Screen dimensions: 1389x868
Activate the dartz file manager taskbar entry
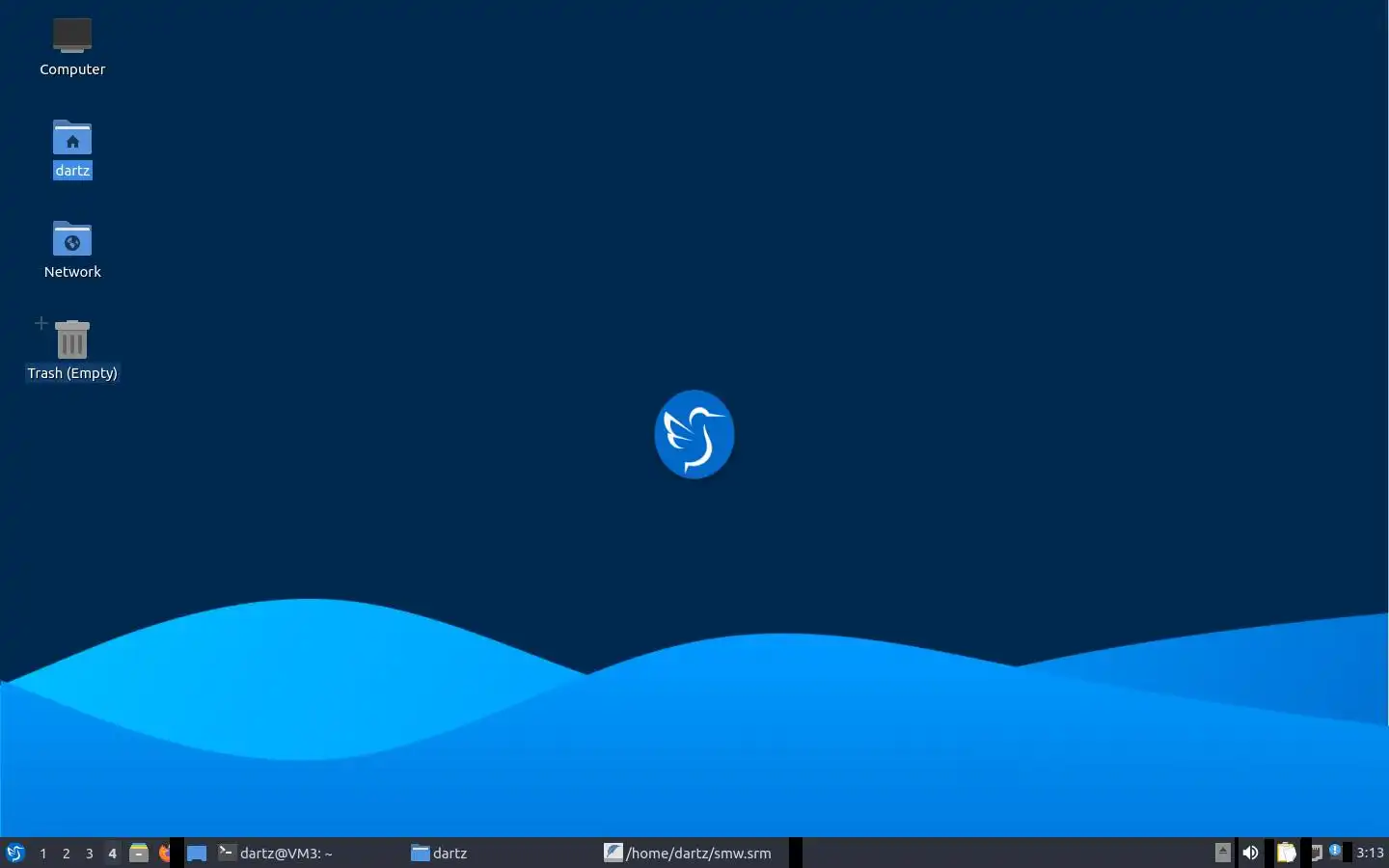click(x=502, y=853)
